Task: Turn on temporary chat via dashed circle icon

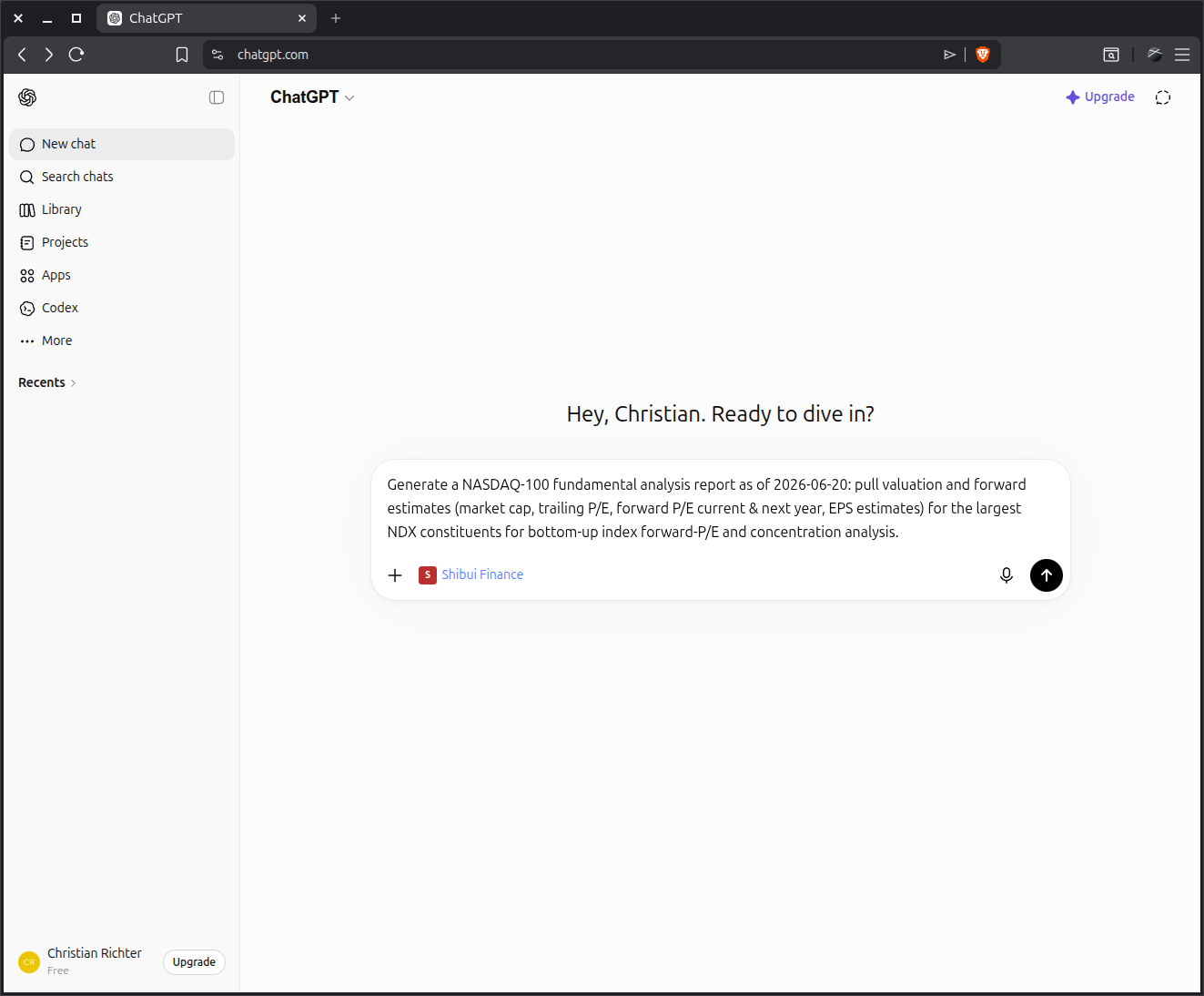Action: pyautogui.click(x=1163, y=97)
